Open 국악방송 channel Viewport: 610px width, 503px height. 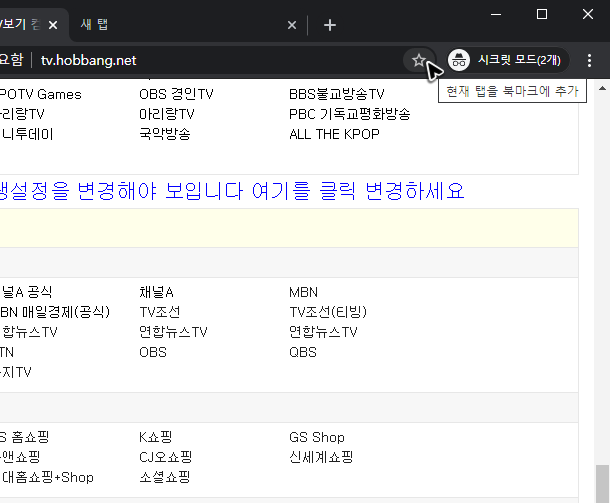click(x=165, y=134)
